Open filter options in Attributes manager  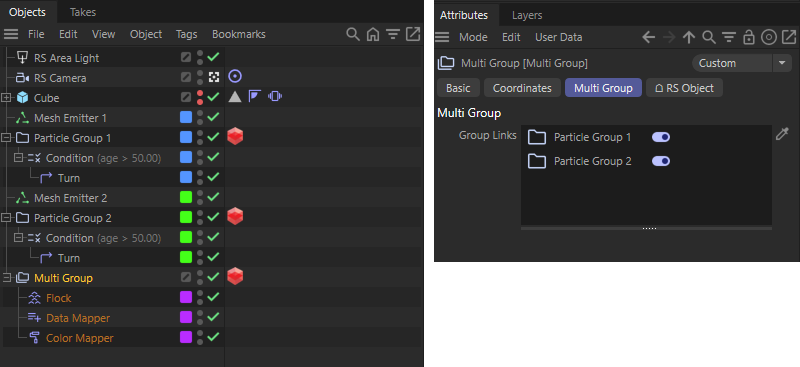pos(729,37)
